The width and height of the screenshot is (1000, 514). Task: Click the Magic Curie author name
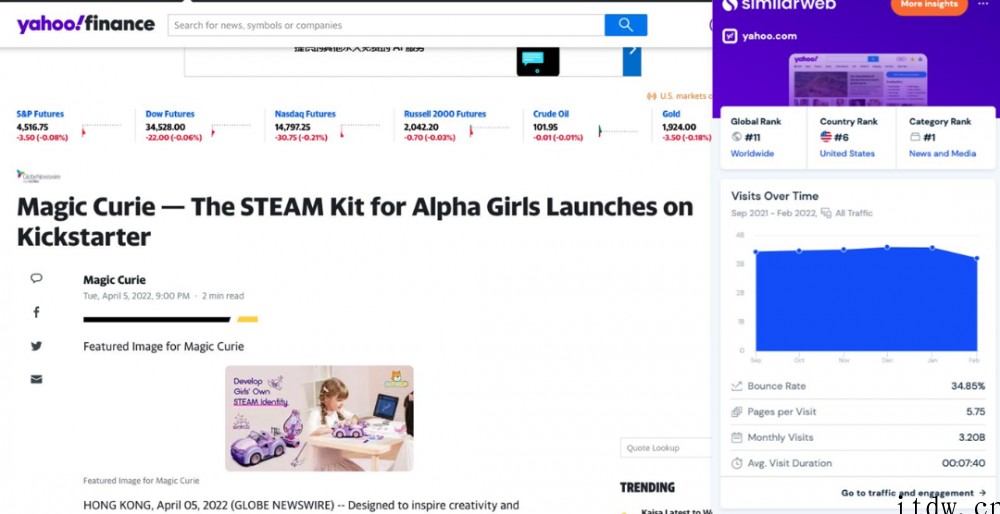coord(114,279)
